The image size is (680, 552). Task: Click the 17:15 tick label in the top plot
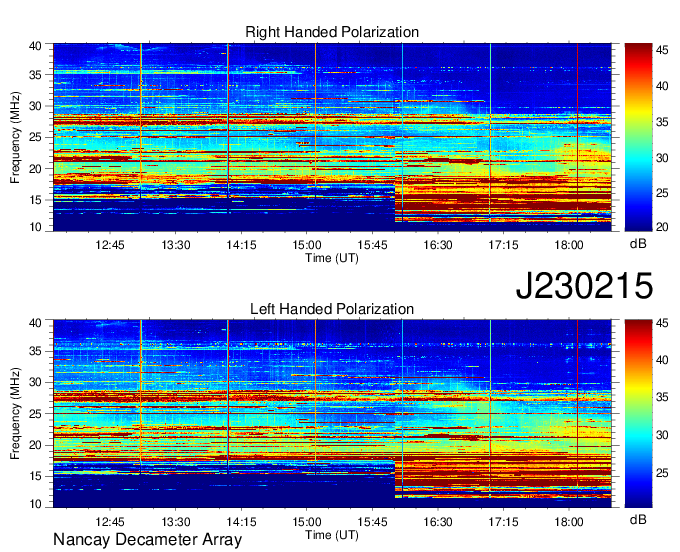pyautogui.click(x=503, y=245)
